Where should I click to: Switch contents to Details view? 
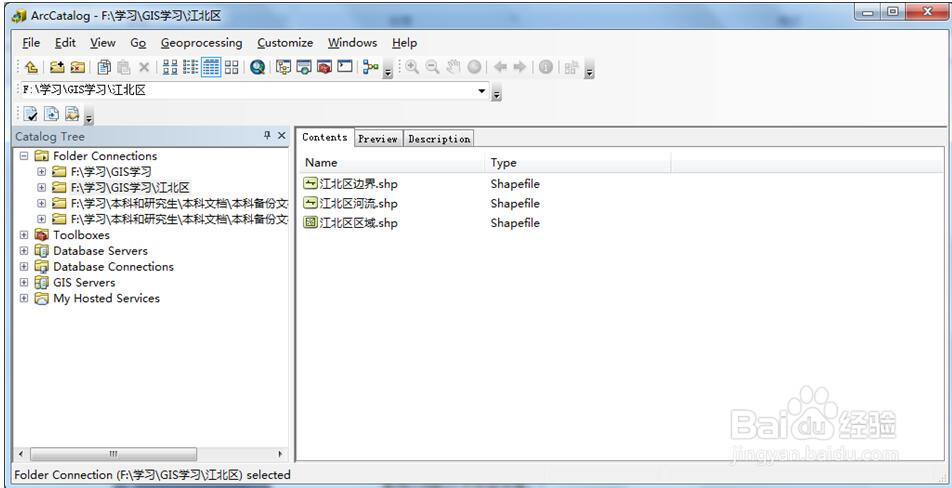(x=211, y=67)
